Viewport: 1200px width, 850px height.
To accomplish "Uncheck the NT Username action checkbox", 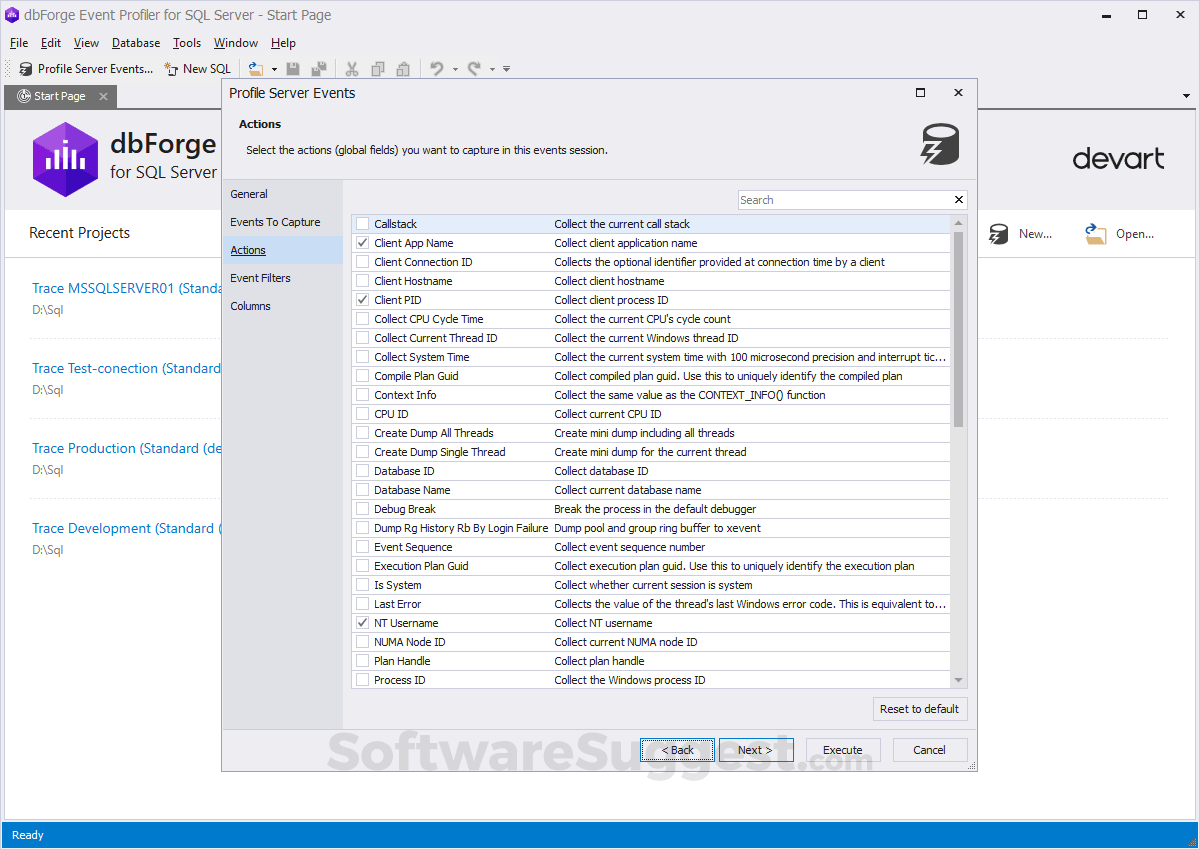I will click(362, 623).
